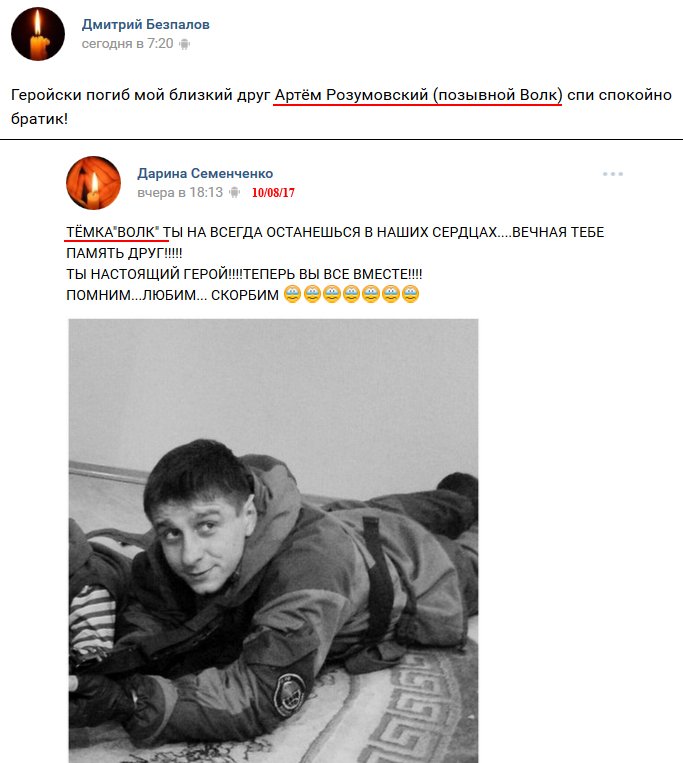Open Дмитрий Безпалов's candle avatar
The image size is (683, 763).
[x=38, y=34]
